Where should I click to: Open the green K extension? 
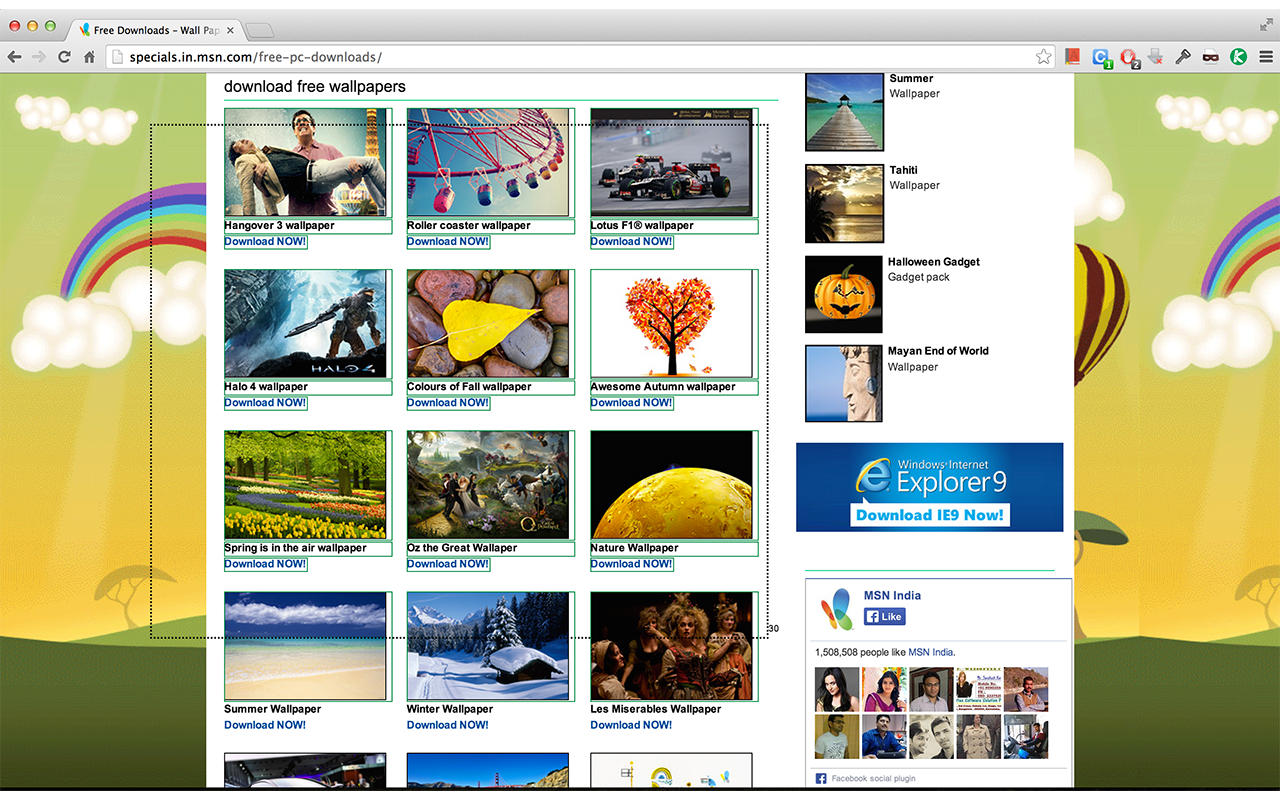(1238, 57)
